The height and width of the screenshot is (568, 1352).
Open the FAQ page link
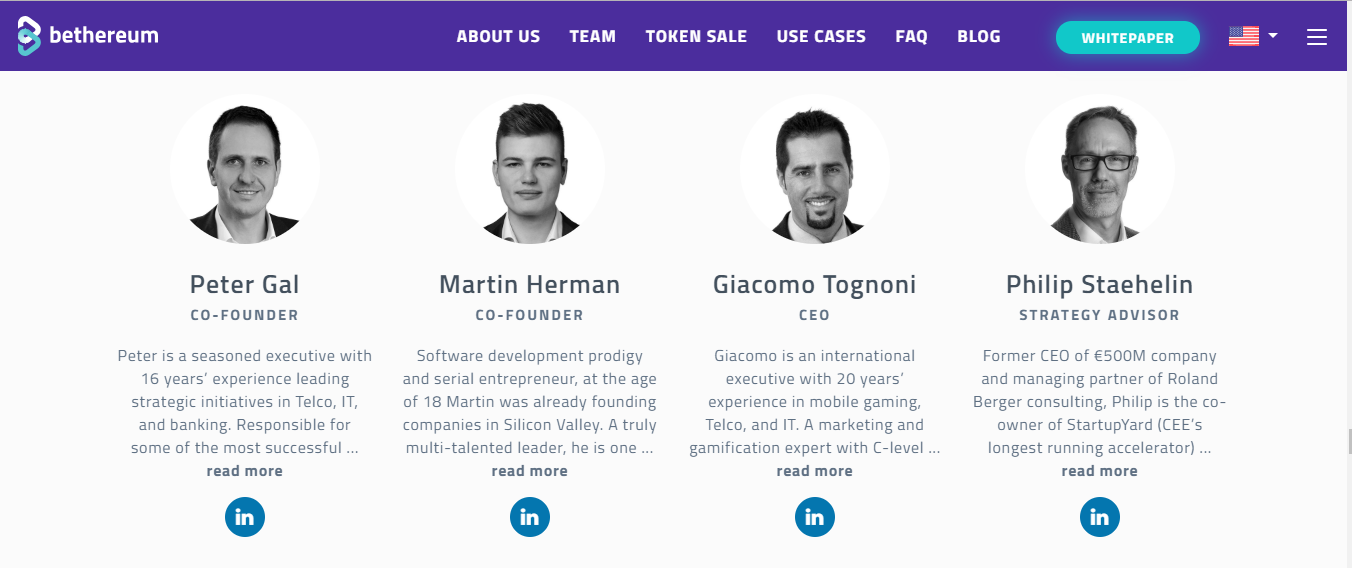pyautogui.click(x=912, y=36)
